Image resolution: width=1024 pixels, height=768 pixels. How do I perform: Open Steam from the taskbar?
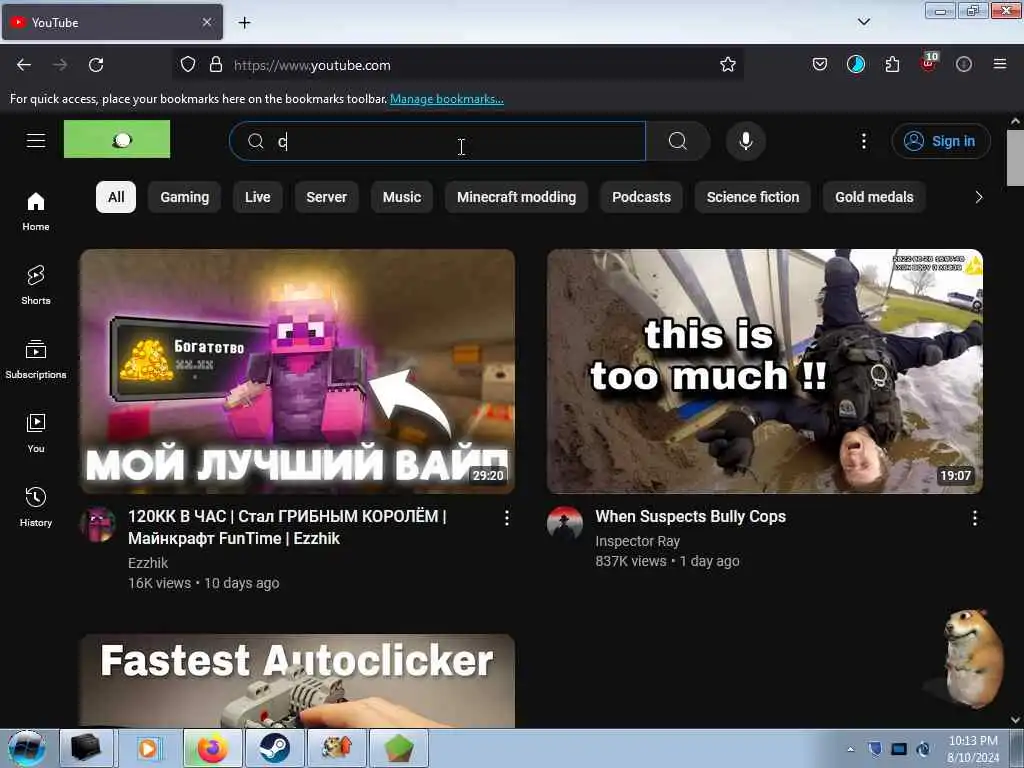(275, 748)
